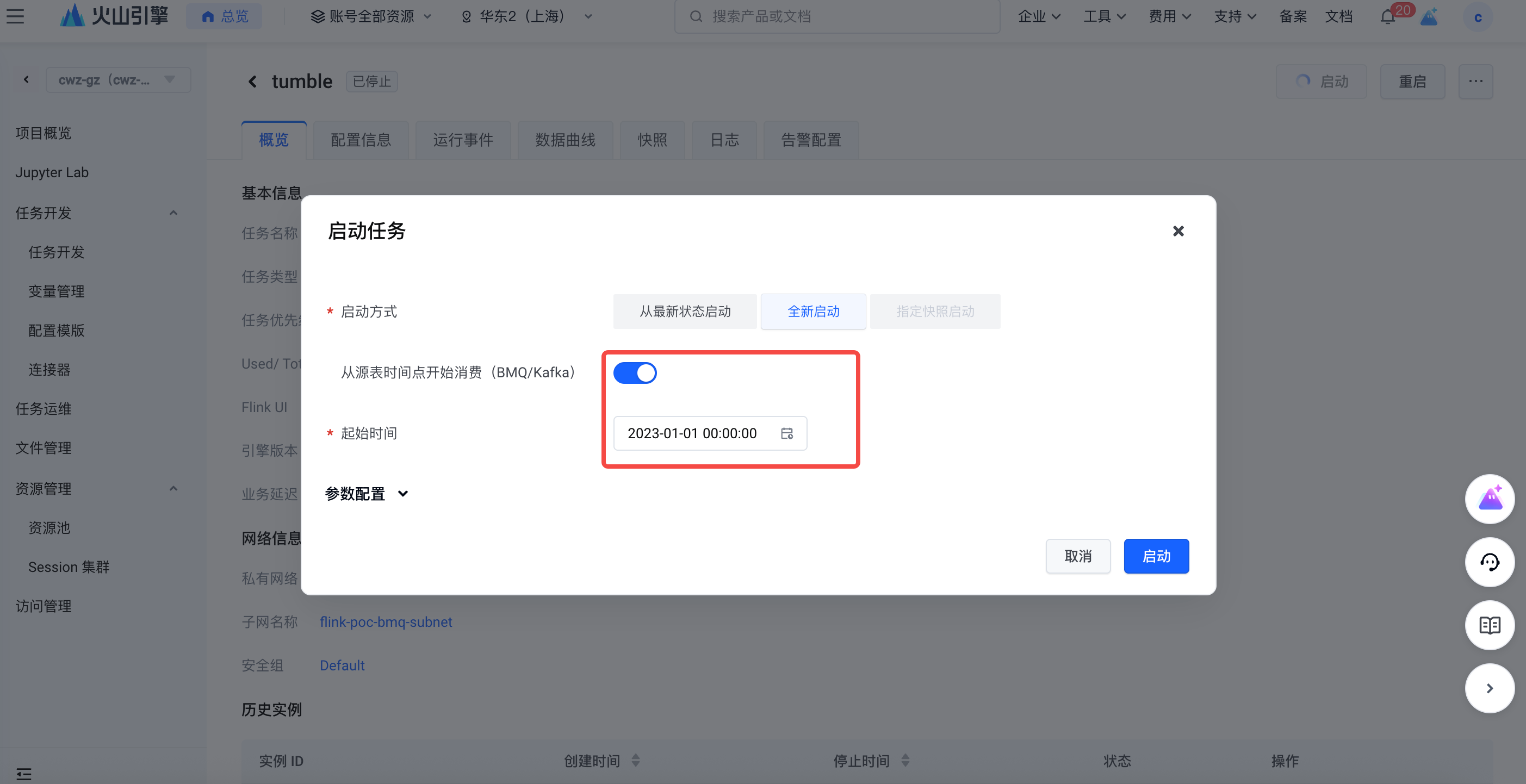This screenshot has height=784, width=1526.
Task: Click the 取消 button
Action: point(1077,556)
